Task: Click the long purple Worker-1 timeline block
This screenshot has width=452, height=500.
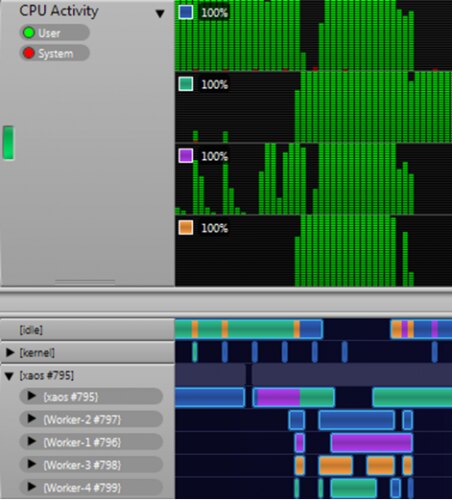Action: click(x=372, y=443)
